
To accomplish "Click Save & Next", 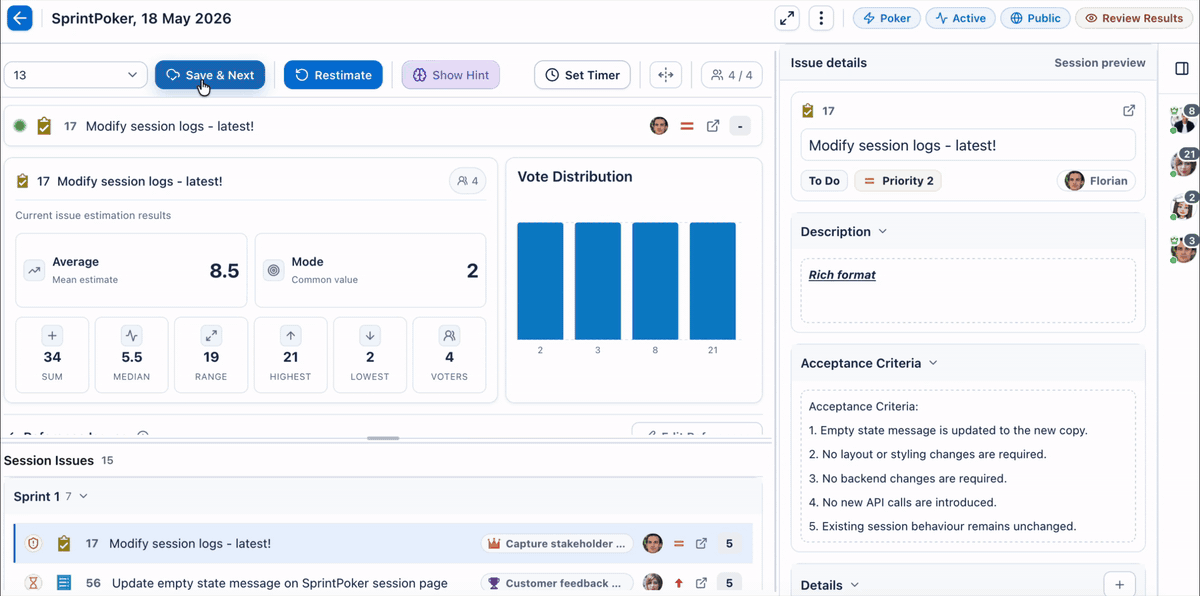I will click(x=210, y=75).
